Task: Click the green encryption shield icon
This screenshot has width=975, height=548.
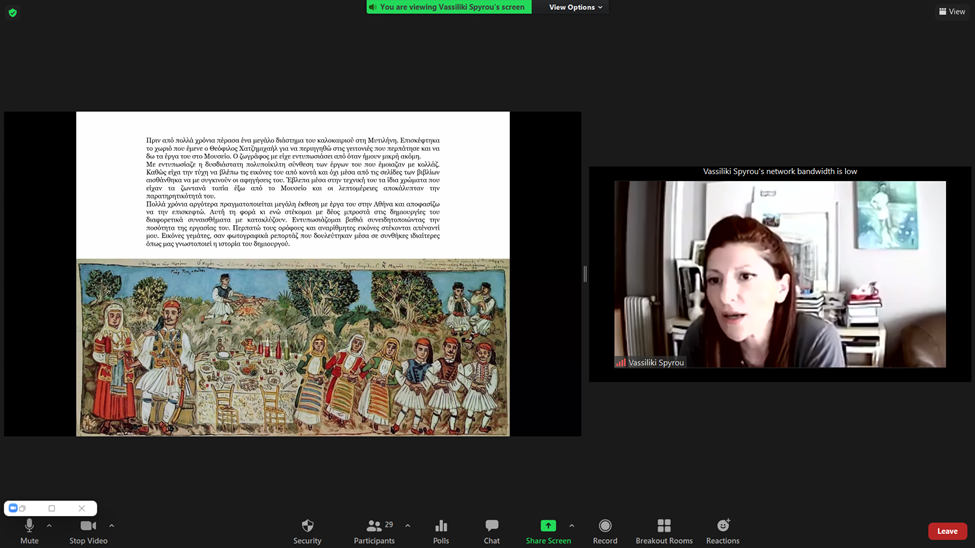Action: (x=12, y=12)
